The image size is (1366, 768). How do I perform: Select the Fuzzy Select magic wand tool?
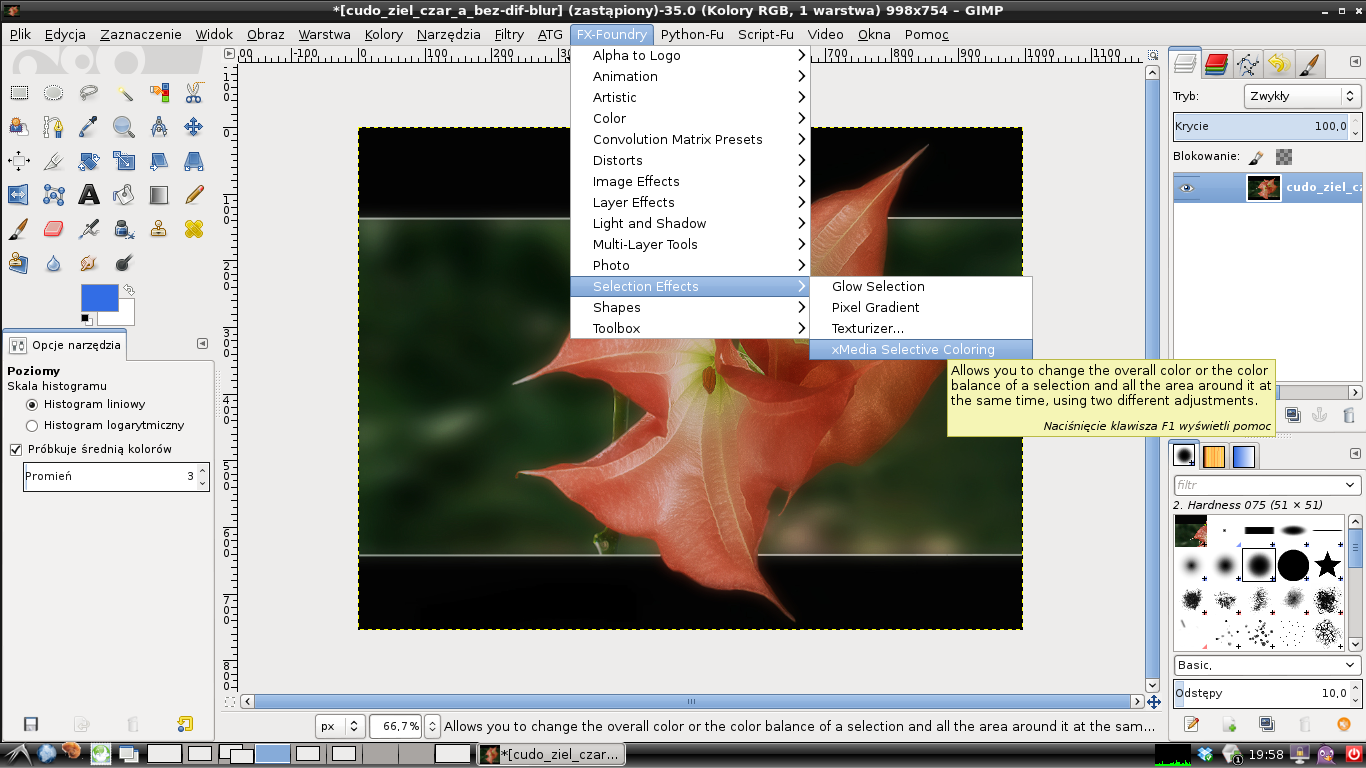(x=124, y=93)
